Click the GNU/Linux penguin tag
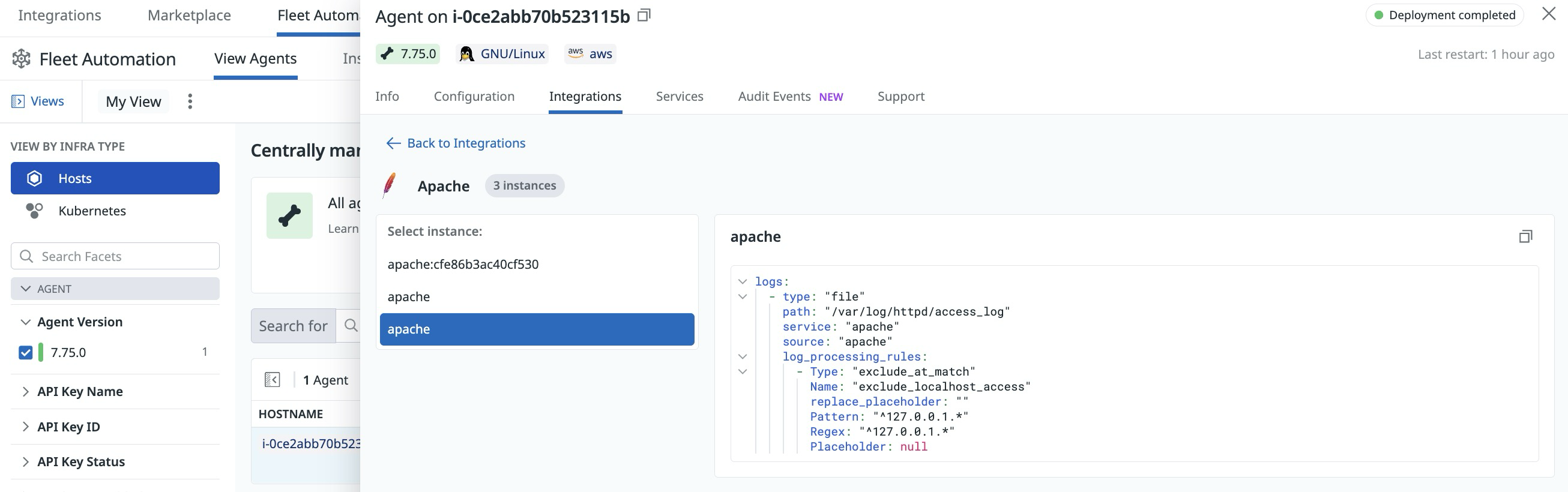Image resolution: width=1568 pixels, height=492 pixels. pyautogui.click(x=502, y=53)
